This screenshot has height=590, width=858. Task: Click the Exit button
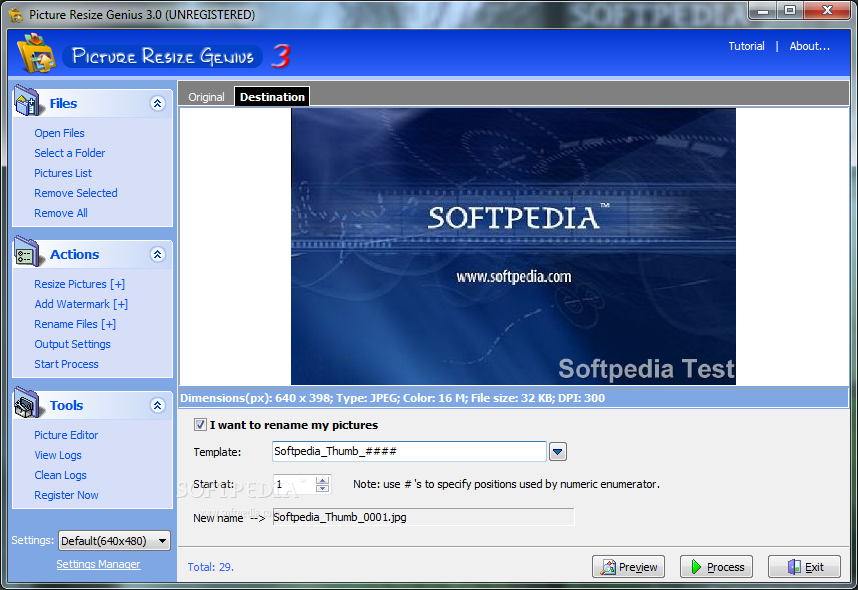coord(804,567)
